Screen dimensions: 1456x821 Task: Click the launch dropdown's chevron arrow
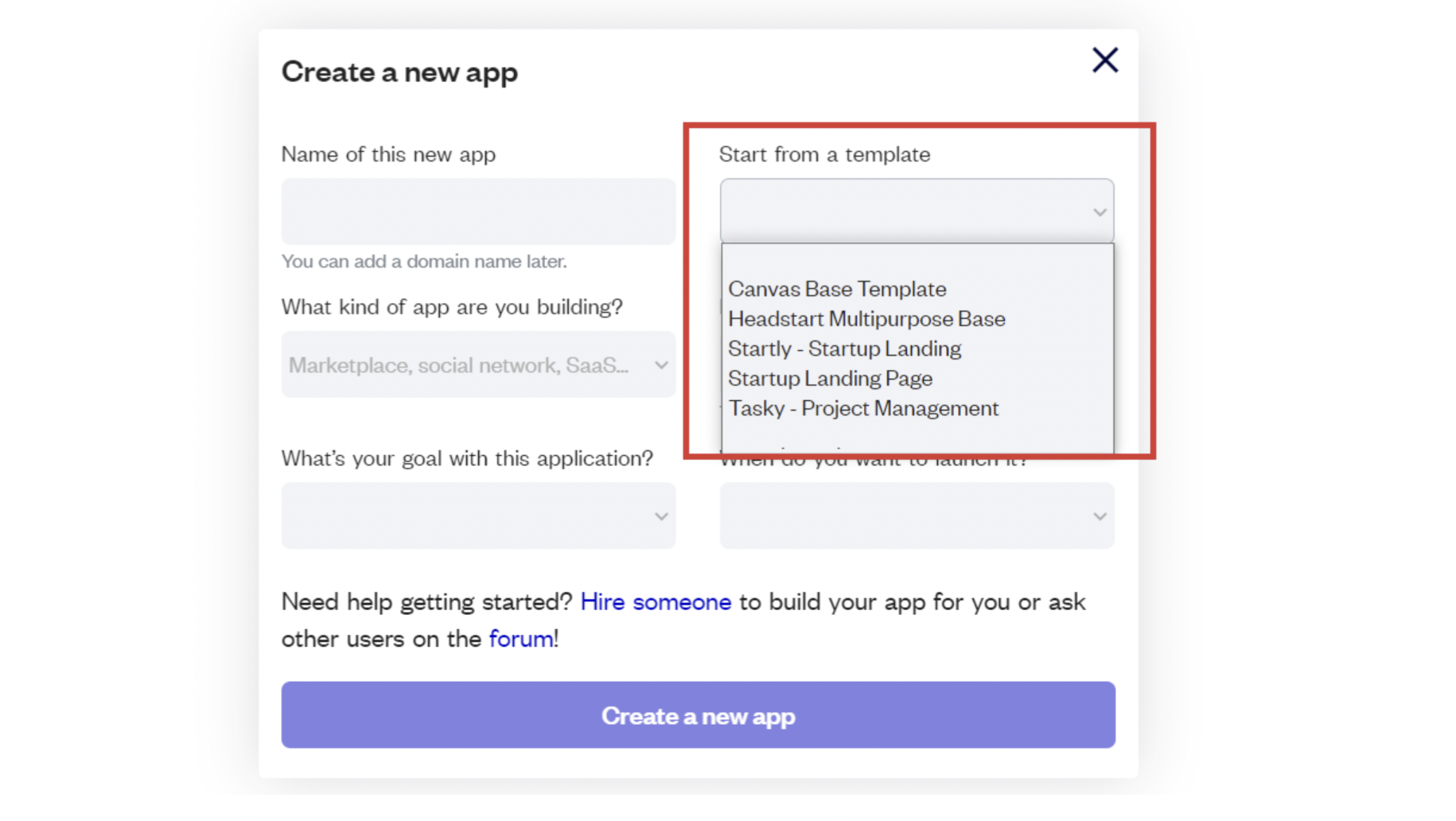click(x=1100, y=517)
